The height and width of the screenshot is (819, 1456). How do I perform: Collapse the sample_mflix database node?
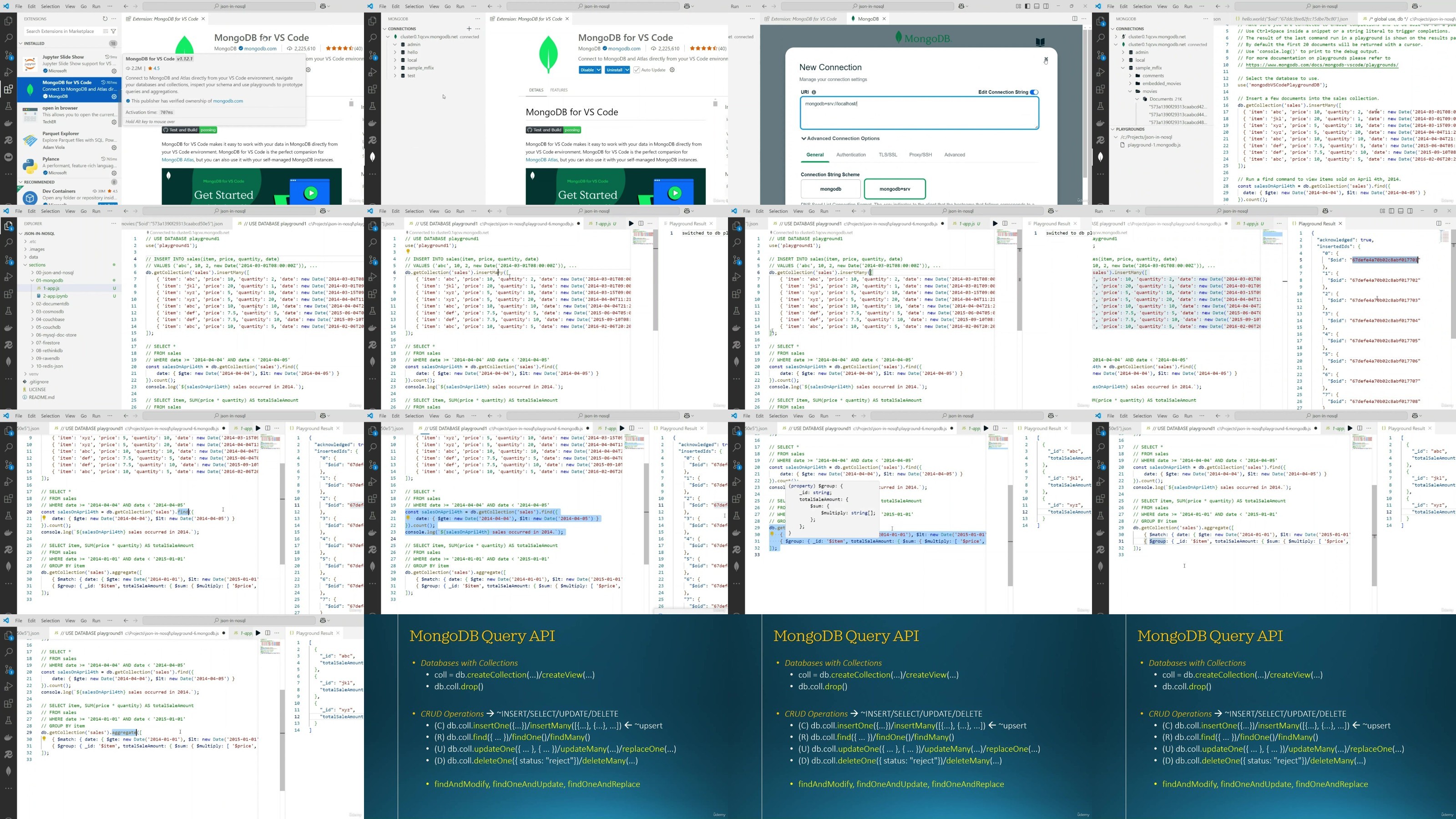pos(1122,68)
